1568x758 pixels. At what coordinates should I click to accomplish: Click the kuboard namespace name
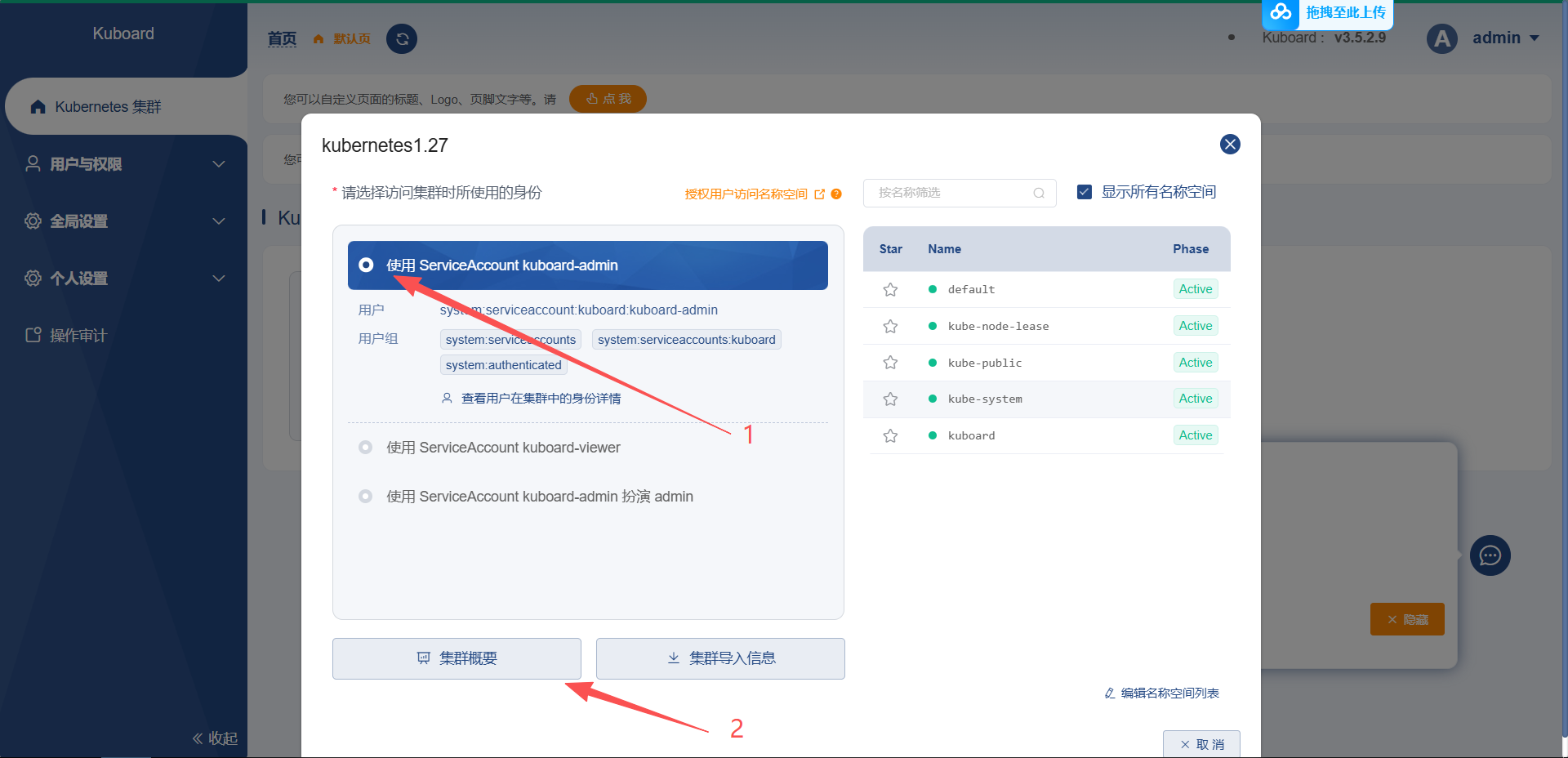[x=971, y=435]
